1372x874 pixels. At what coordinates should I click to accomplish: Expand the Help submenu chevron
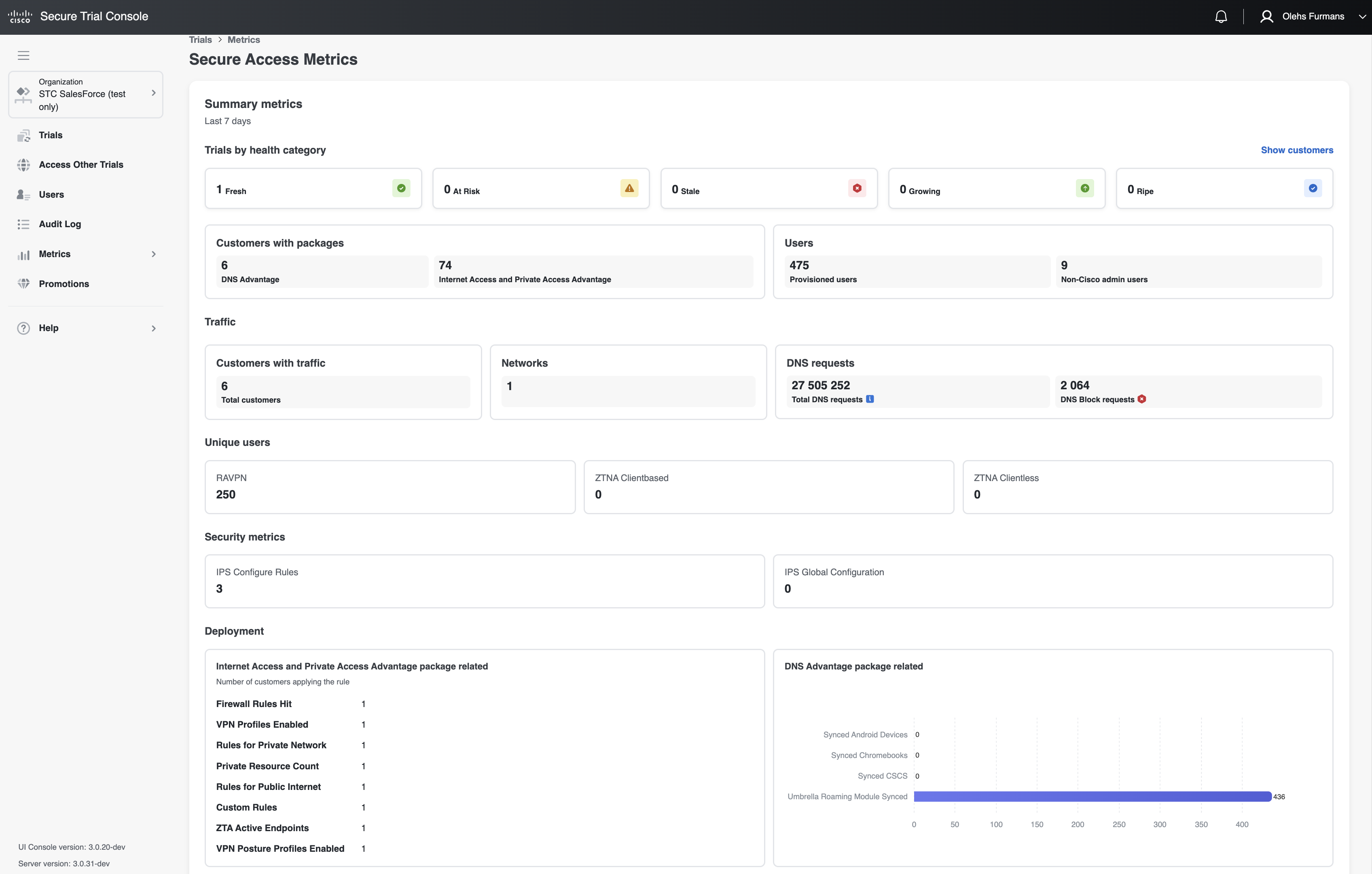coord(153,328)
